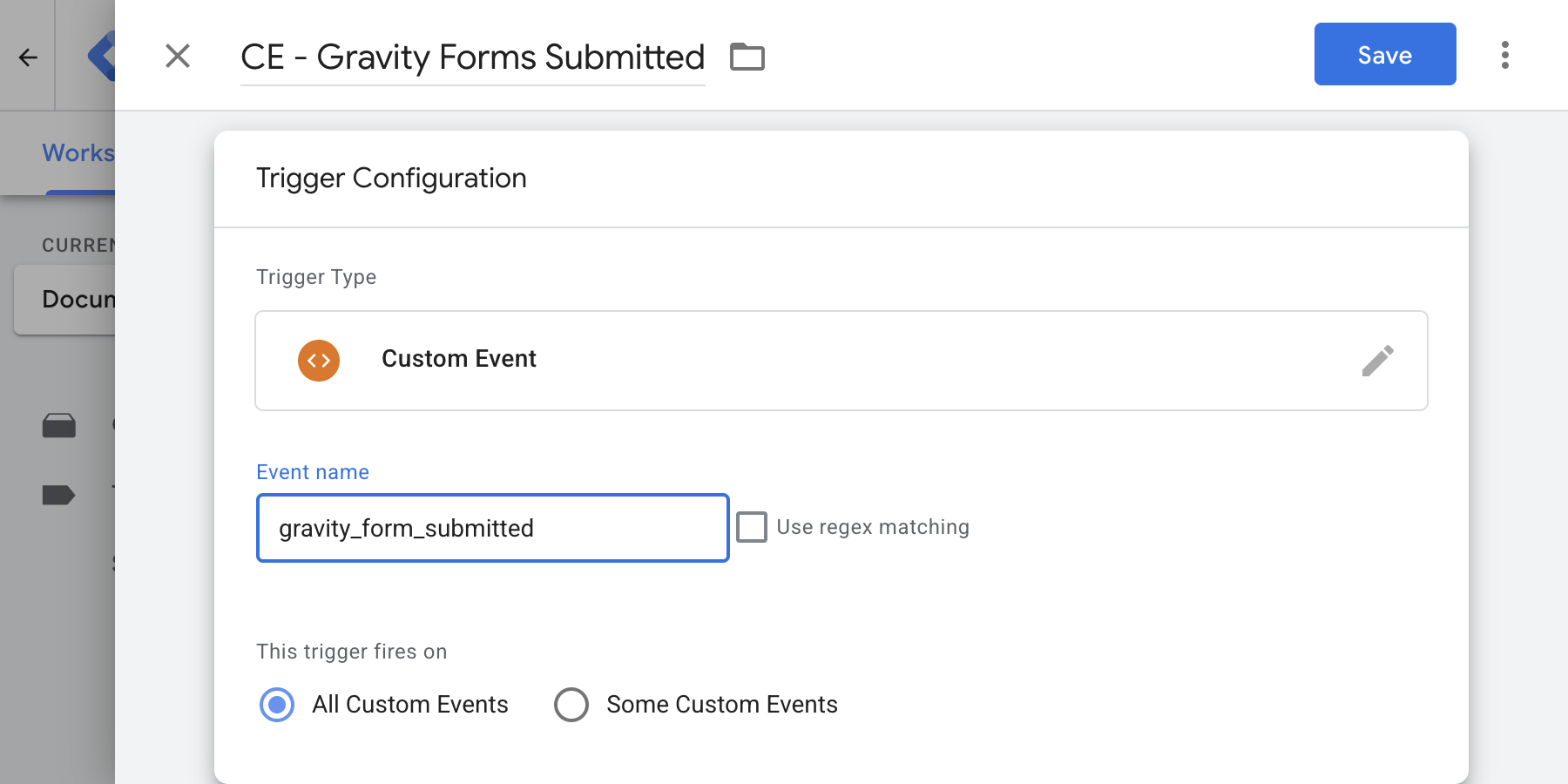Enable the Use regex matching checkbox
The image size is (1568, 784).
(752, 527)
